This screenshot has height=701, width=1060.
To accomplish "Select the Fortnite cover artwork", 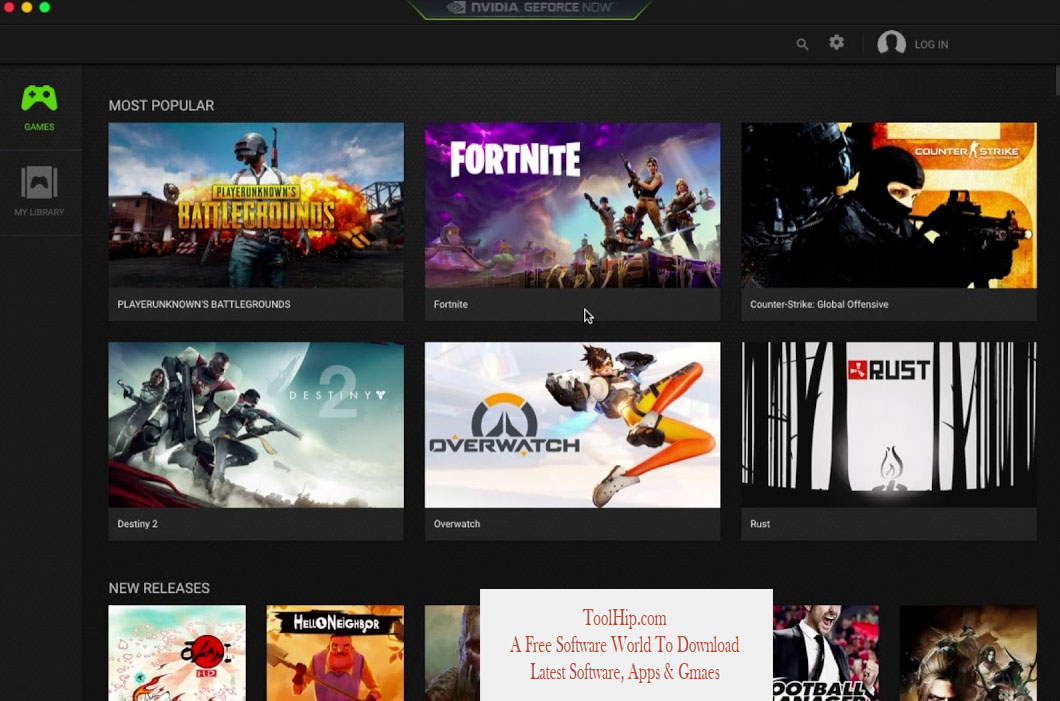I will 573,205.
